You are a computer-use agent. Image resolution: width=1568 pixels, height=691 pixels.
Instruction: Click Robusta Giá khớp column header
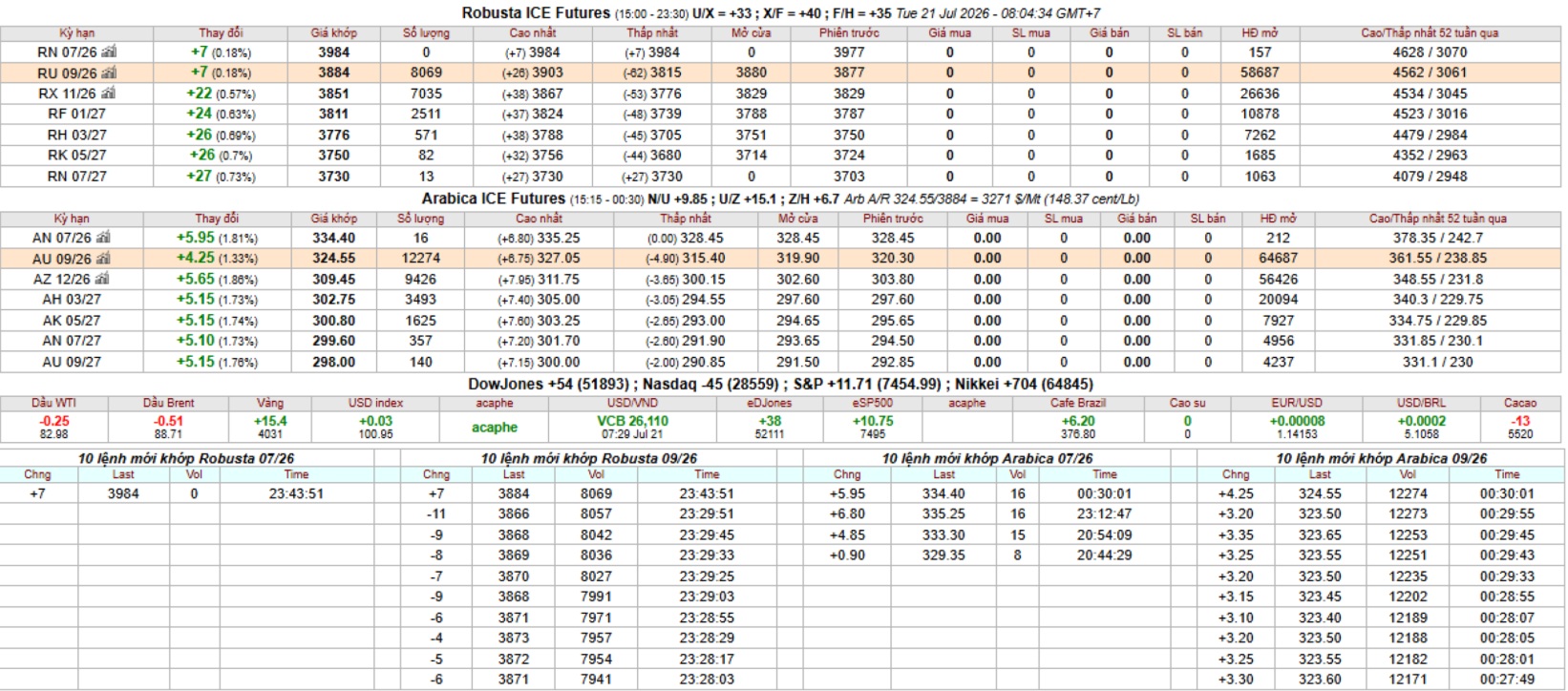tap(333, 32)
